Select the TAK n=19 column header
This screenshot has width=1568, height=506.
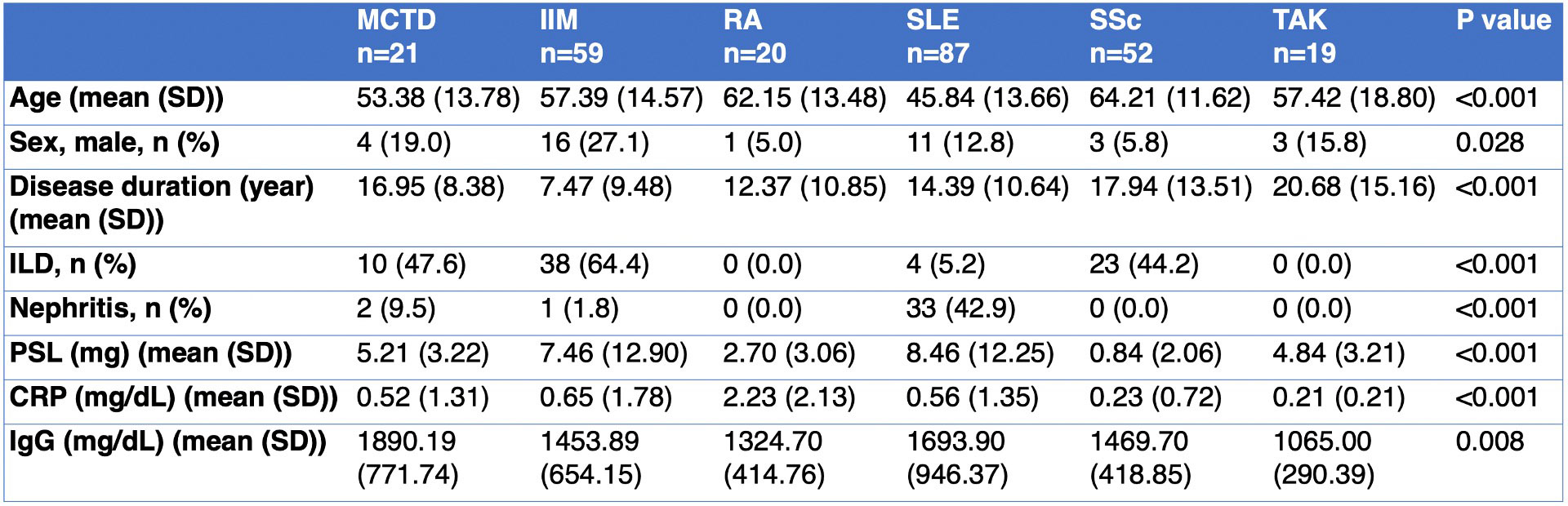[1303, 37]
